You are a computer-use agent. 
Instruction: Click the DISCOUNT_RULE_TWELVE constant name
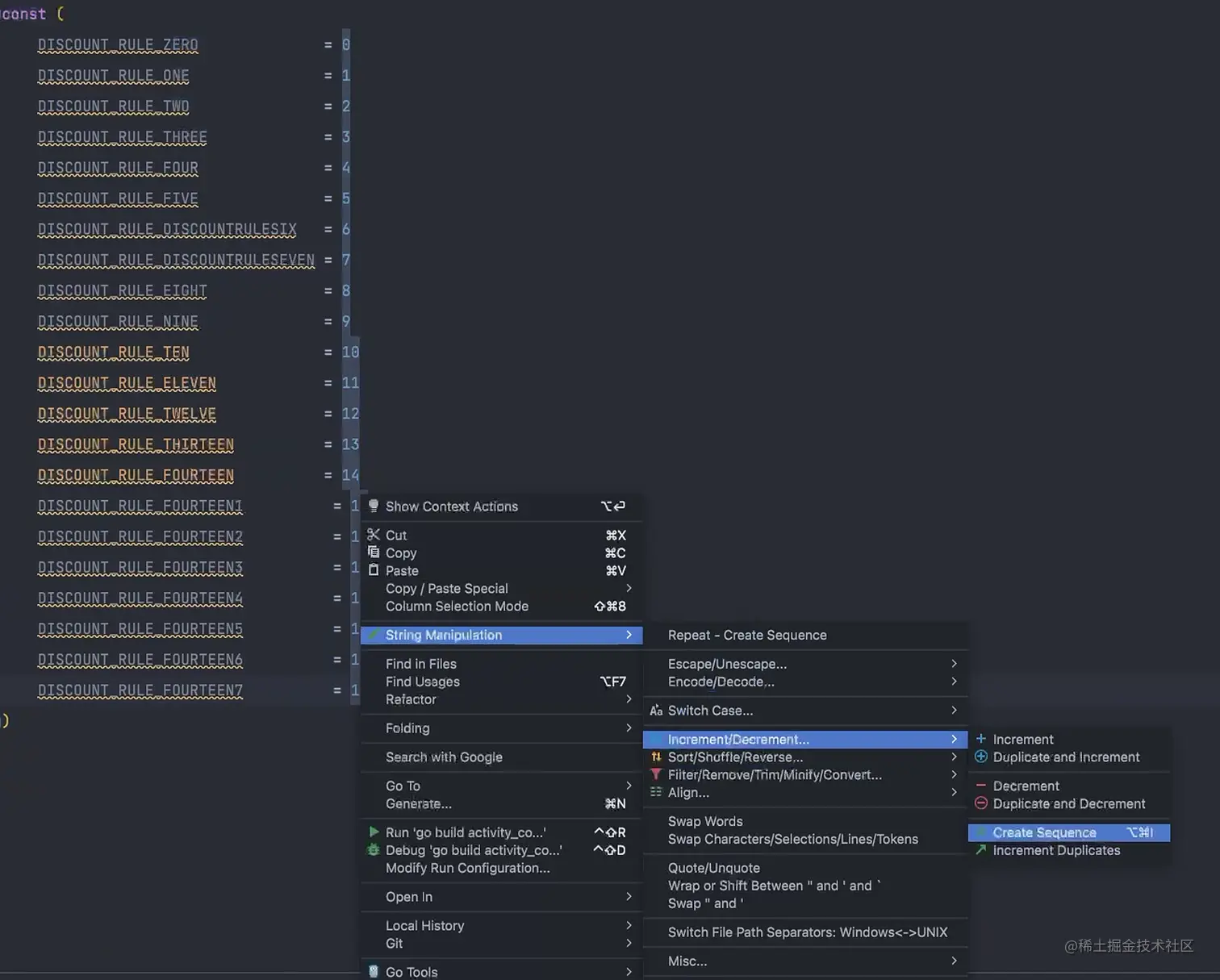tap(127, 414)
